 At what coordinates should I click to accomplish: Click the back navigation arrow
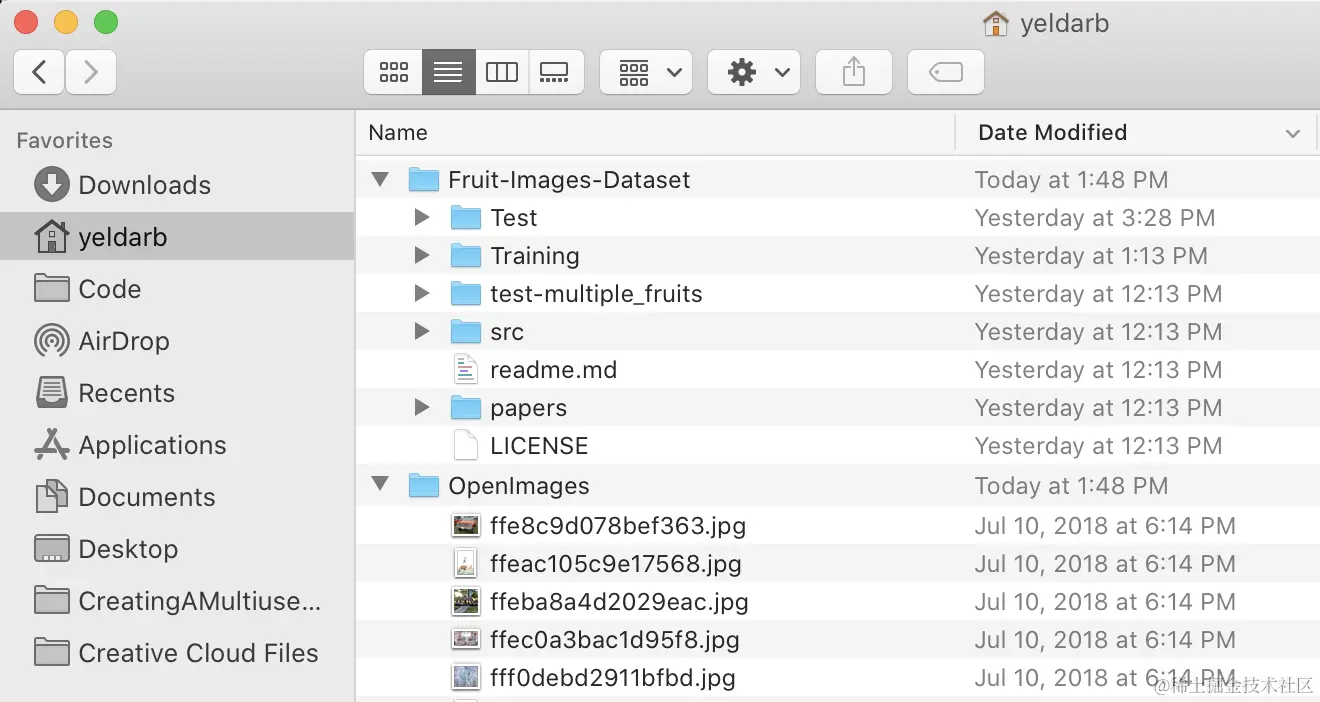pyautogui.click(x=38, y=71)
